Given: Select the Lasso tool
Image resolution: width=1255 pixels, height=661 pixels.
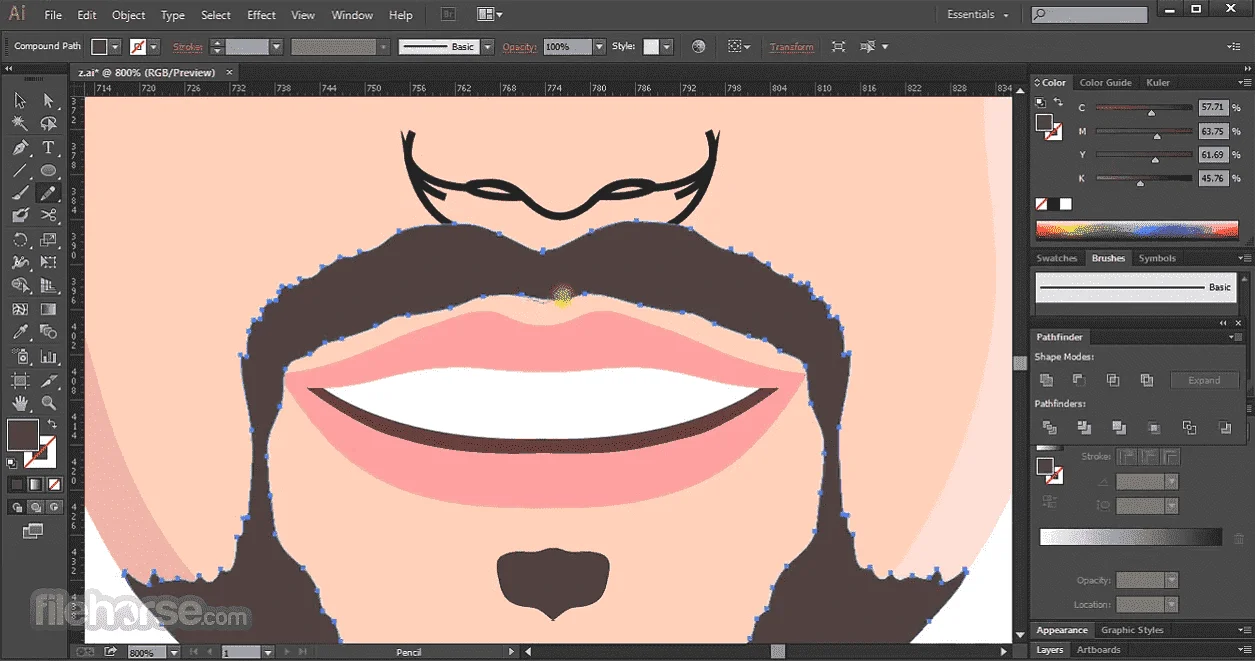Looking at the screenshot, I should tap(48, 124).
